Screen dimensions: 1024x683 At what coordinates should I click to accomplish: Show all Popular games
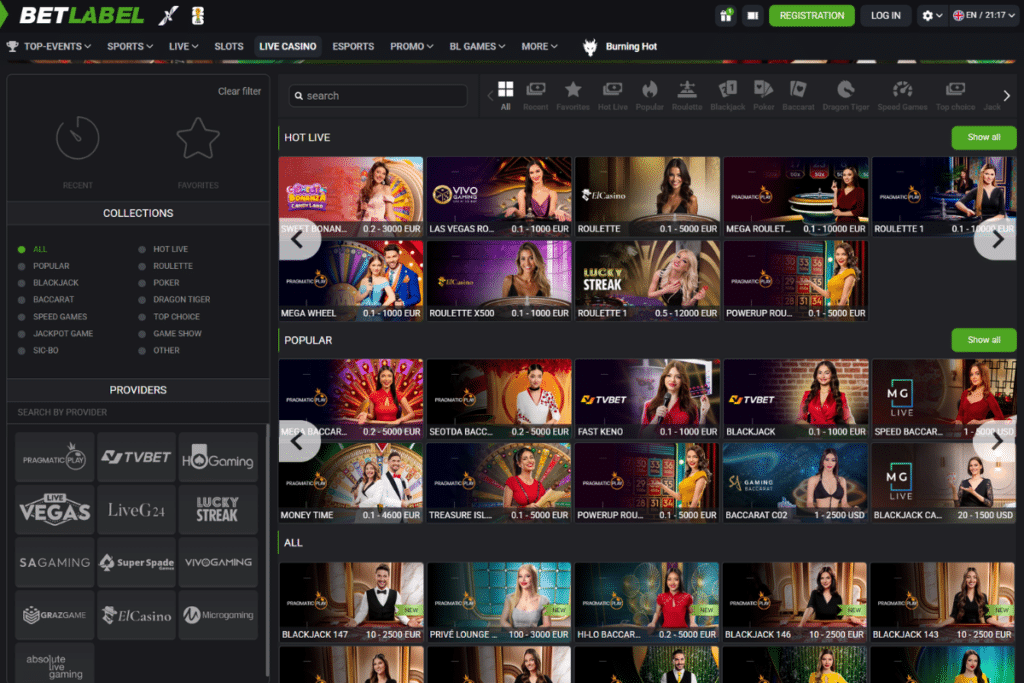(x=984, y=340)
